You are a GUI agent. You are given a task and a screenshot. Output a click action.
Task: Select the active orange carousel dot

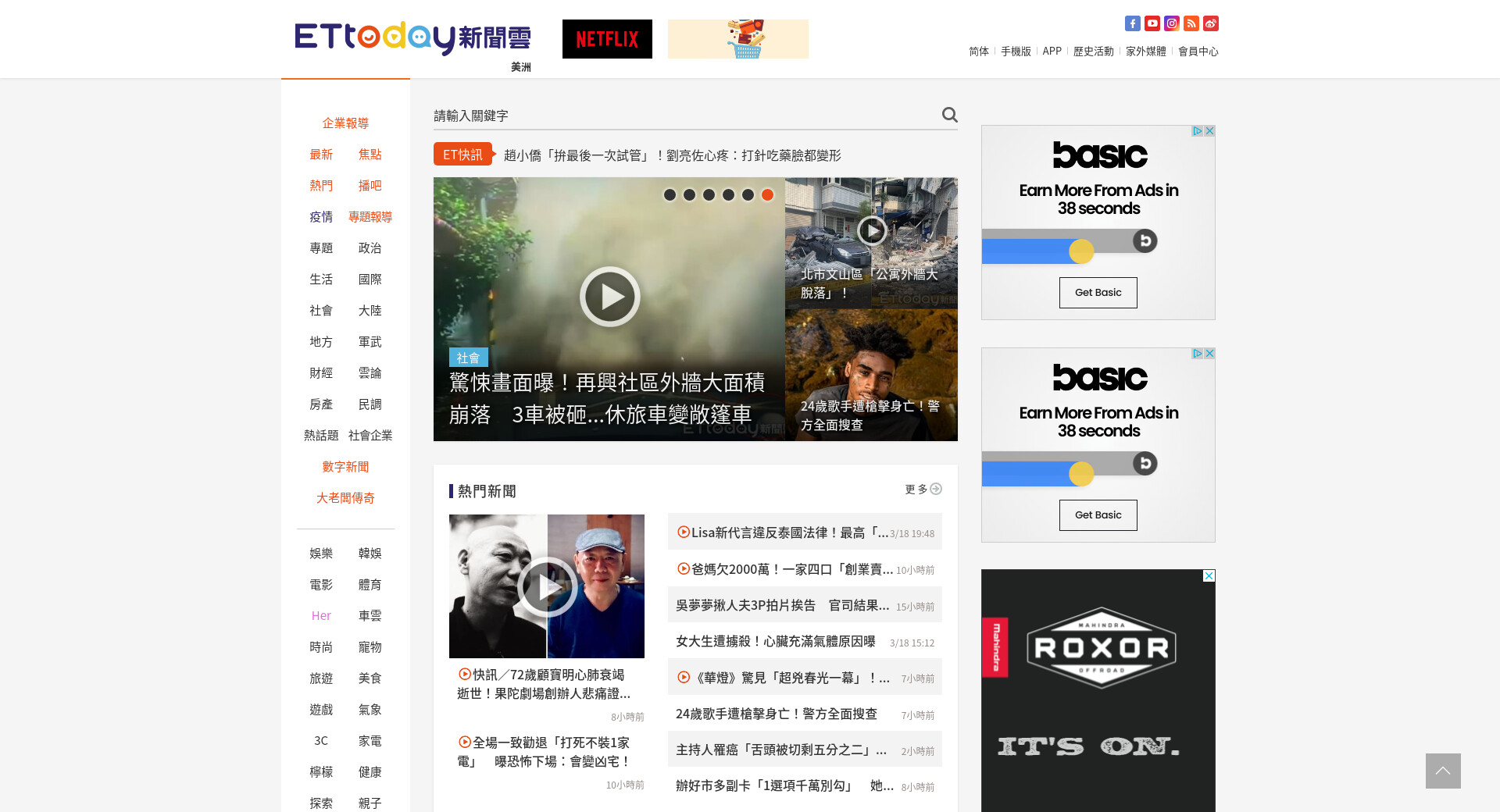point(767,195)
